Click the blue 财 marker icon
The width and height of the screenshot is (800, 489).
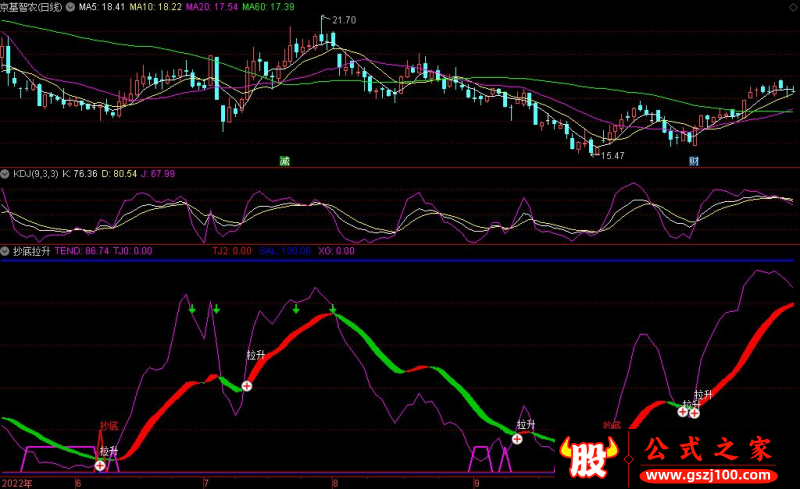pos(694,161)
